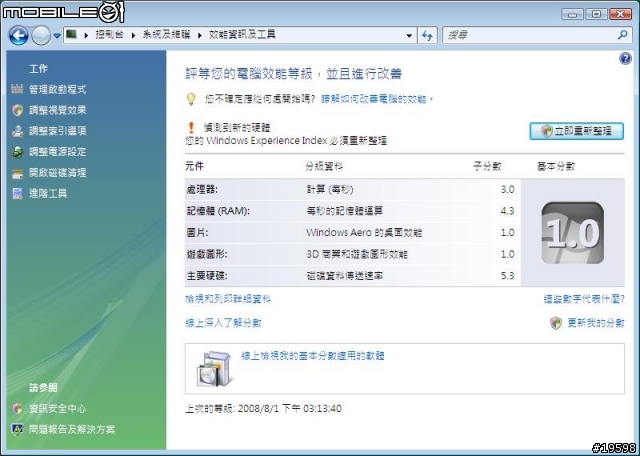
Task: Open 線上檢視我的基本分數適用的軟體 link
Action: tap(313, 356)
